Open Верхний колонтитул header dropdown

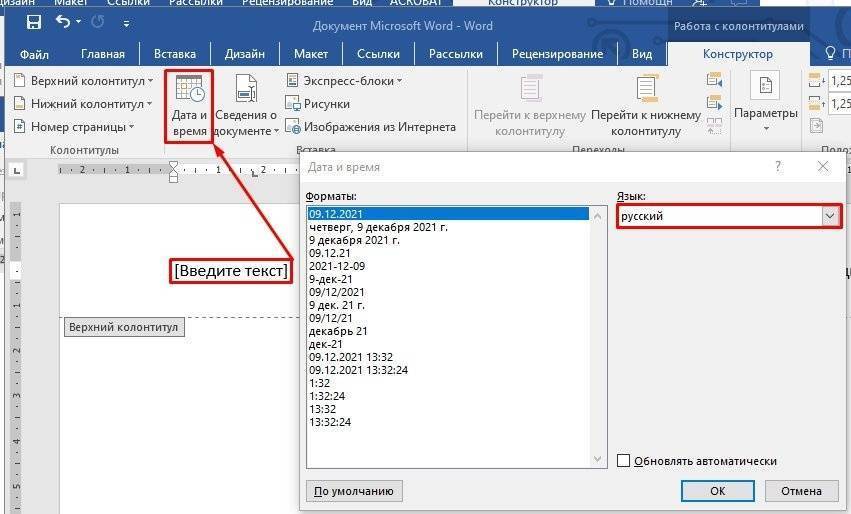(84, 80)
